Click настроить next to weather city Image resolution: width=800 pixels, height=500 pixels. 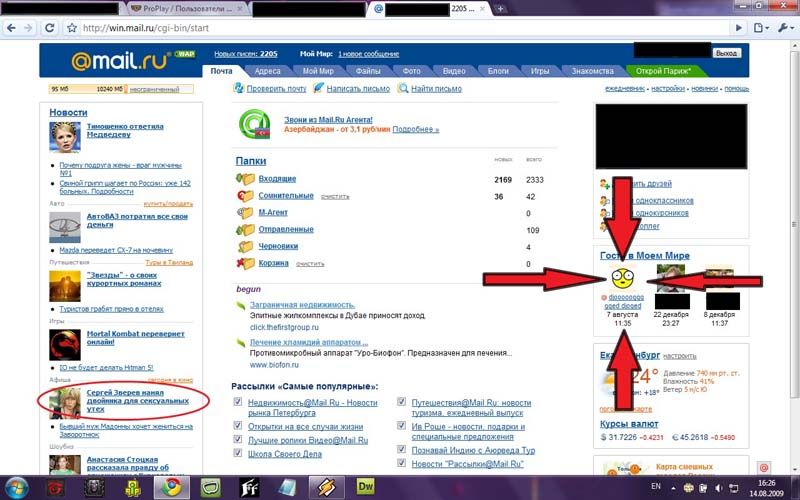pyautogui.click(x=680, y=356)
